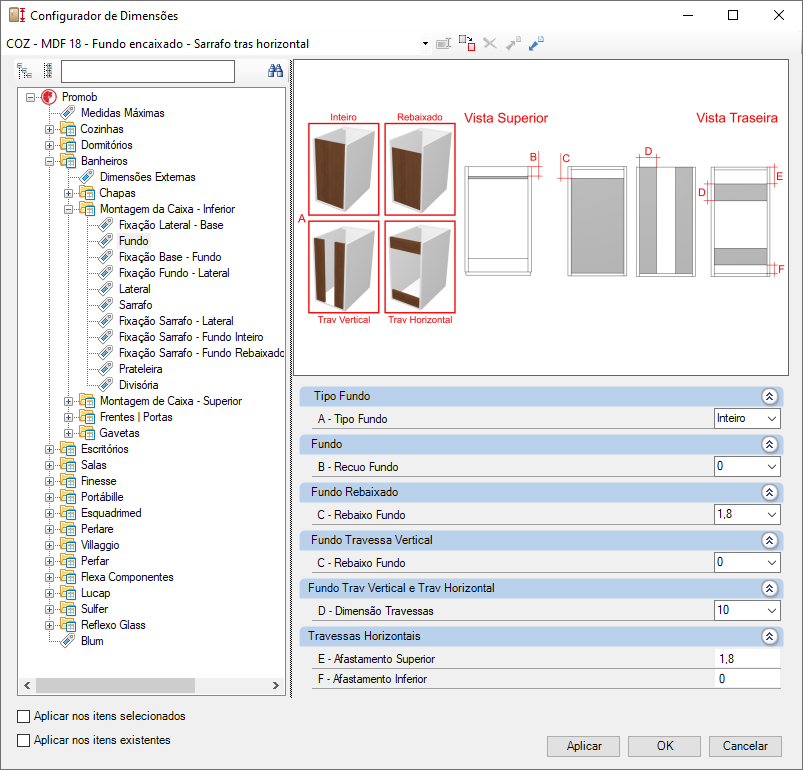Select Fixação Base - Fundo tree item
Viewport: 803px width, 770px height.
pyautogui.click(x=170, y=257)
